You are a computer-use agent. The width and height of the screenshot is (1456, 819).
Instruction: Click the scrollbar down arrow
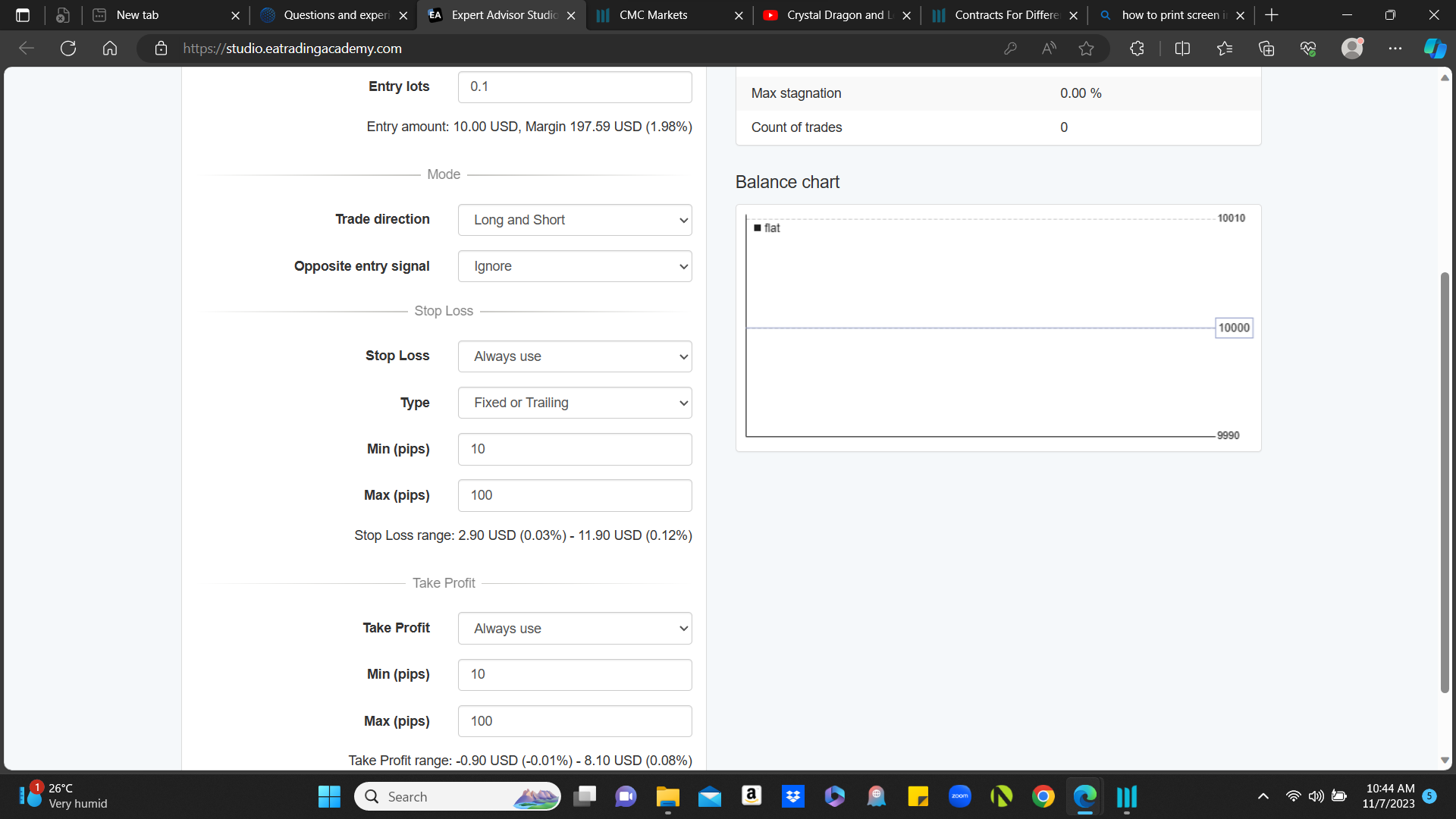[x=1445, y=761]
